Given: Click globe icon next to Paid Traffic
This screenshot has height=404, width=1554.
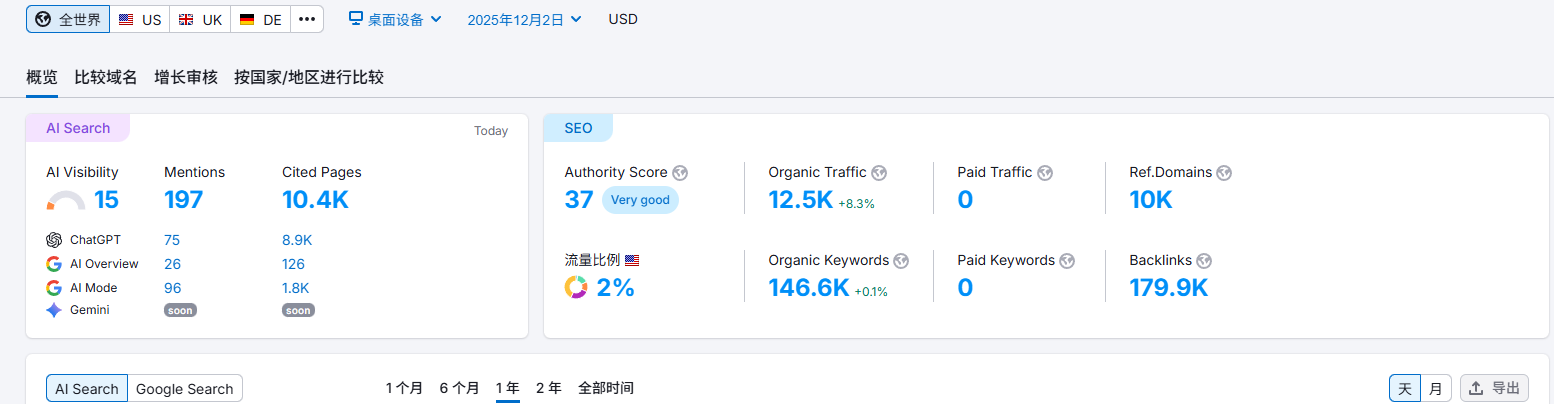Looking at the screenshot, I should tap(1045, 173).
